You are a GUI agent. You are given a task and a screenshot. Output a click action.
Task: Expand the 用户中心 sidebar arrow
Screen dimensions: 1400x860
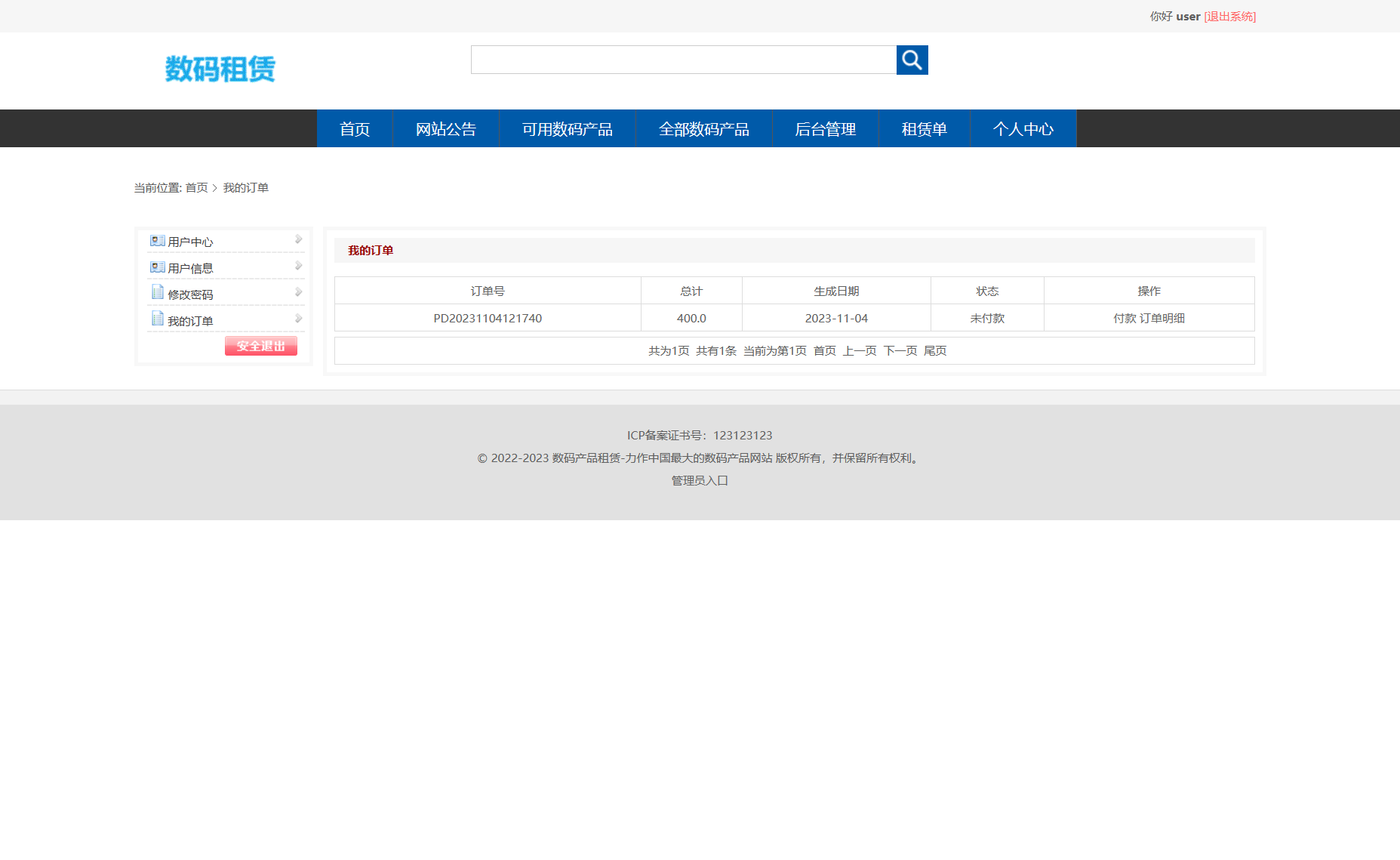299,239
